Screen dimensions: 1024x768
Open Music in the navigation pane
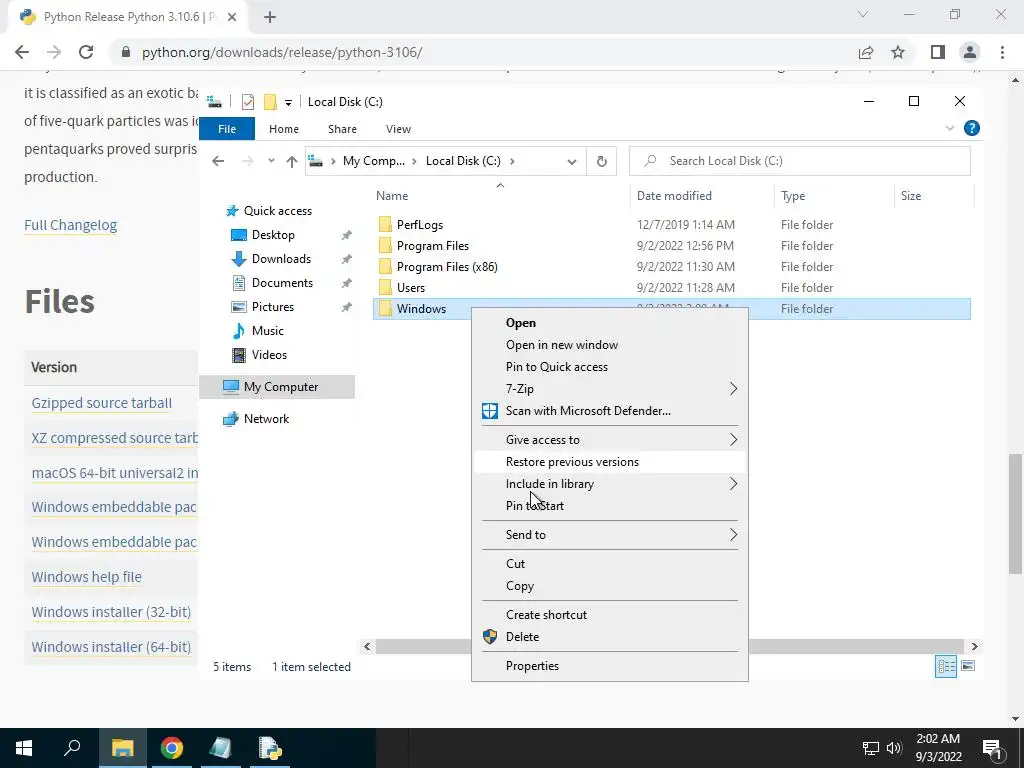(267, 331)
